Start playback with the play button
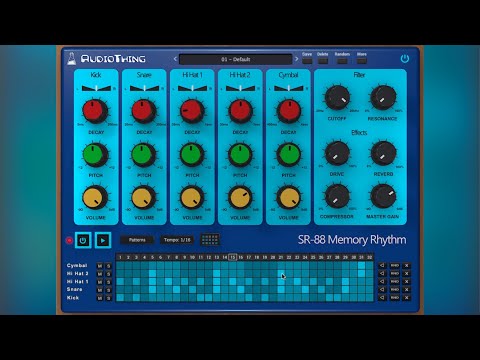Image resolution: width=480 pixels, height=360 pixels. [103, 240]
